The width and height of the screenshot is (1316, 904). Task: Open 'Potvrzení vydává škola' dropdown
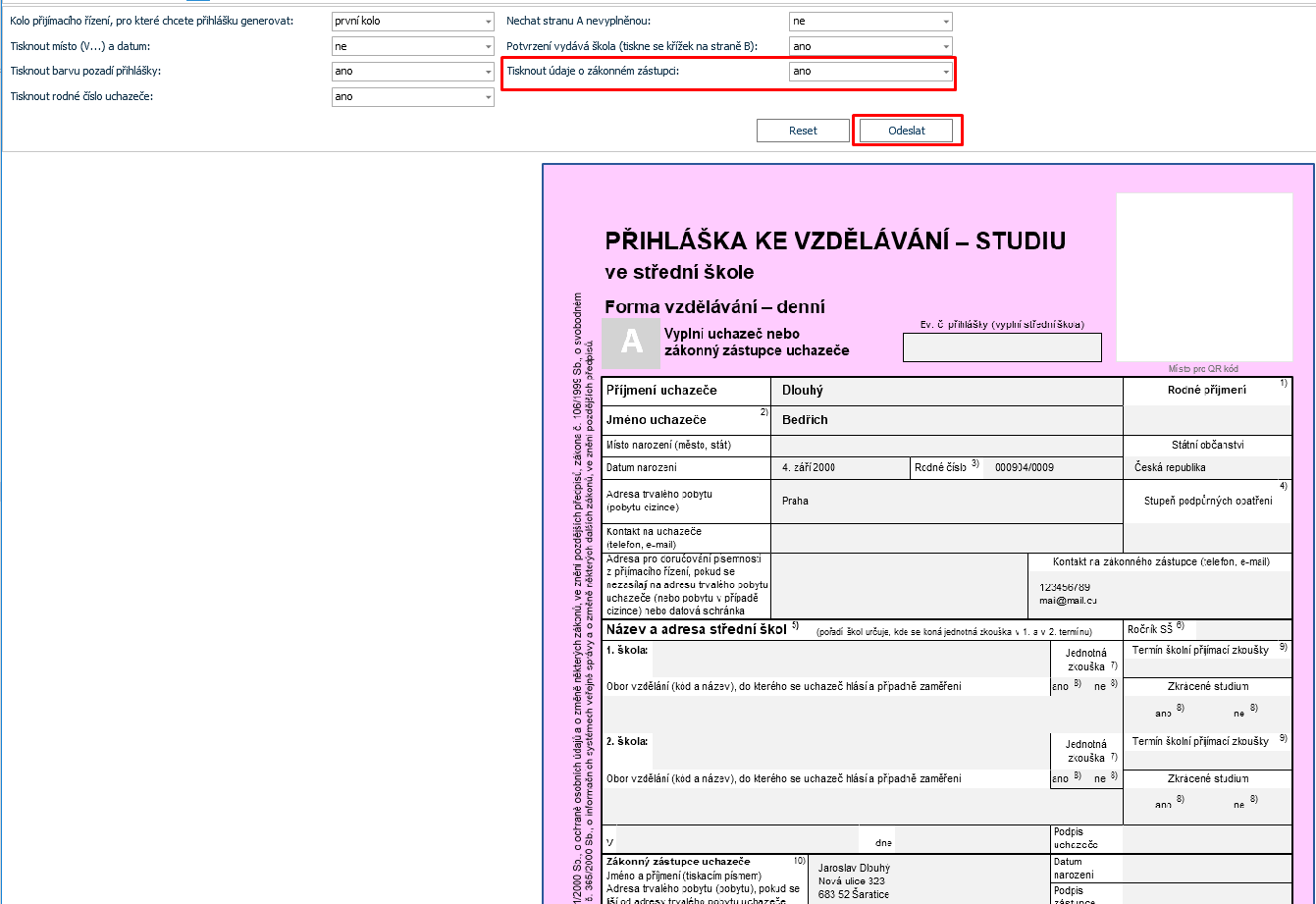[x=870, y=46]
